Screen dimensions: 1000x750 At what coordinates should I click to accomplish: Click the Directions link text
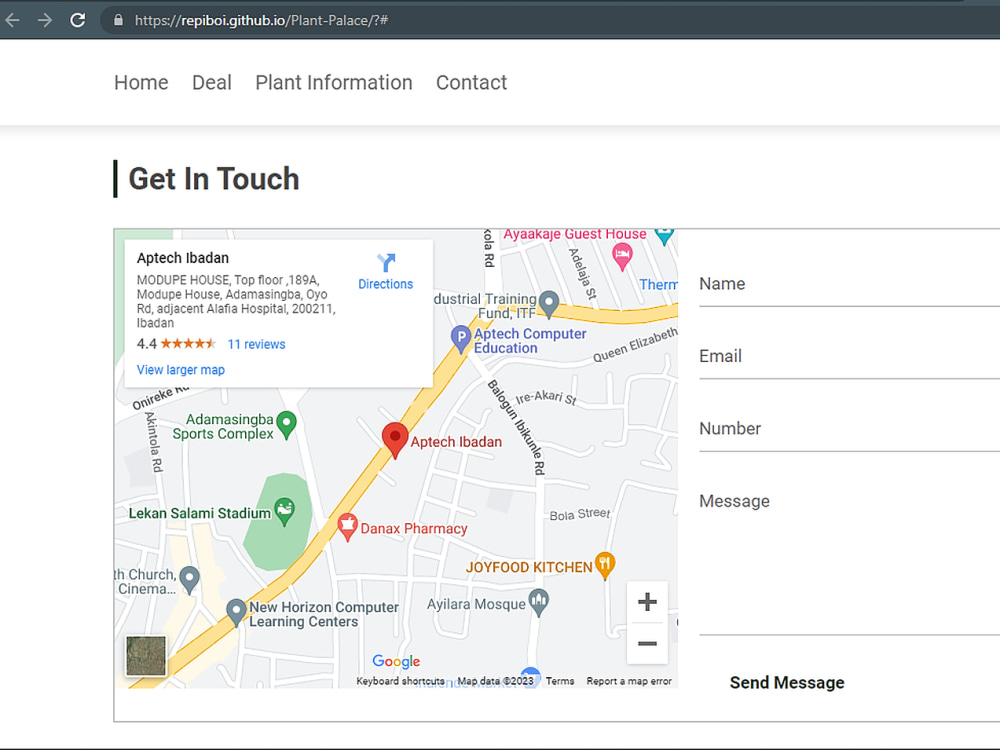tap(385, 284)
